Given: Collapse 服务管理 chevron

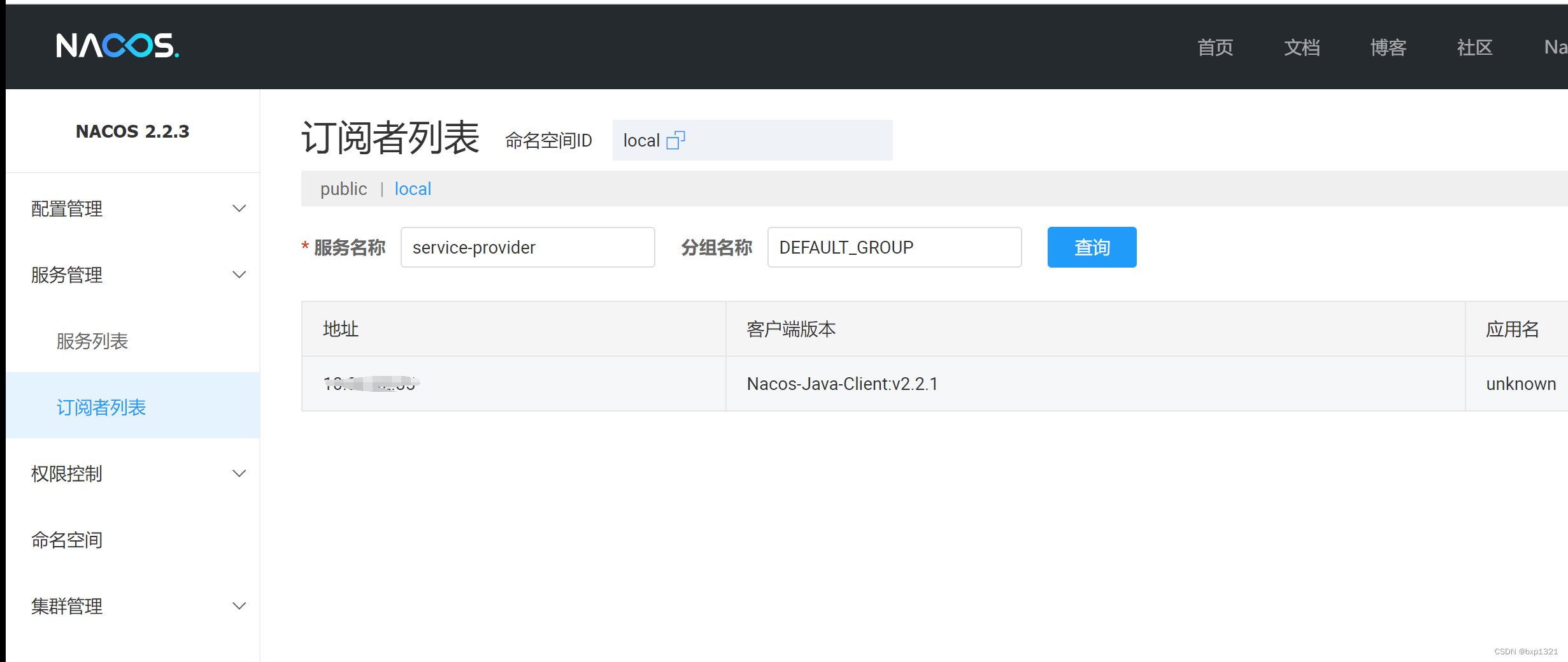Looking at the screenshot, I should point(239,275).
